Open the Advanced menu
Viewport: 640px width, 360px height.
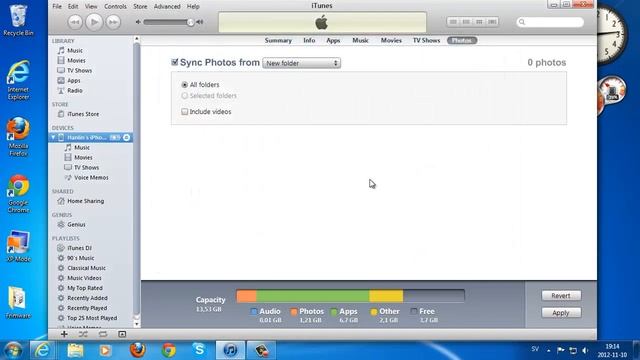167,7
